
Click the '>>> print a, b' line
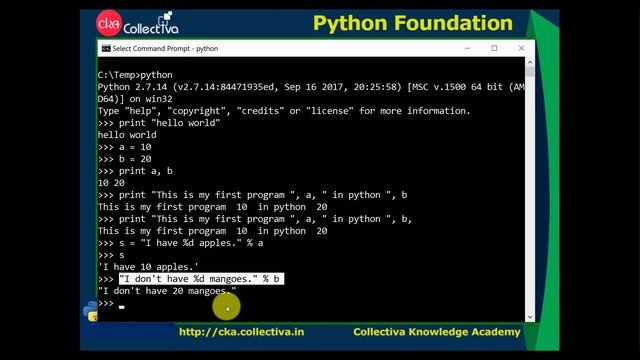tap(135, 171)
